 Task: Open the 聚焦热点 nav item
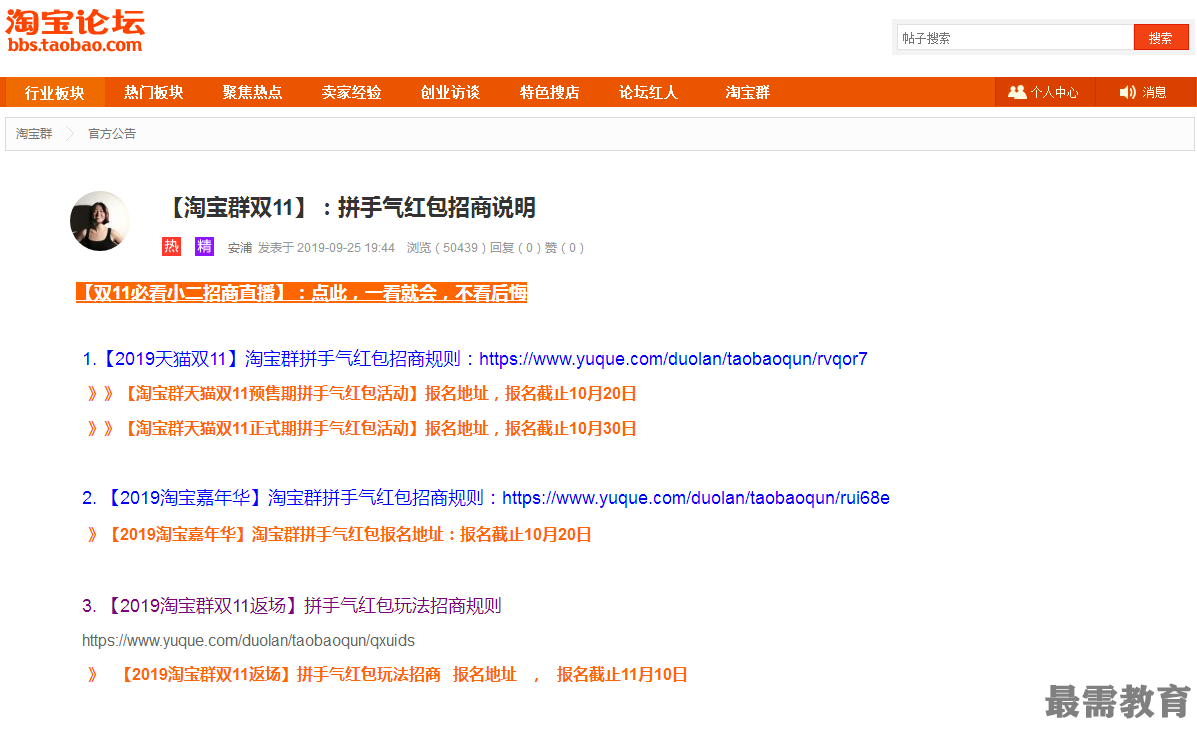[253, 92]
